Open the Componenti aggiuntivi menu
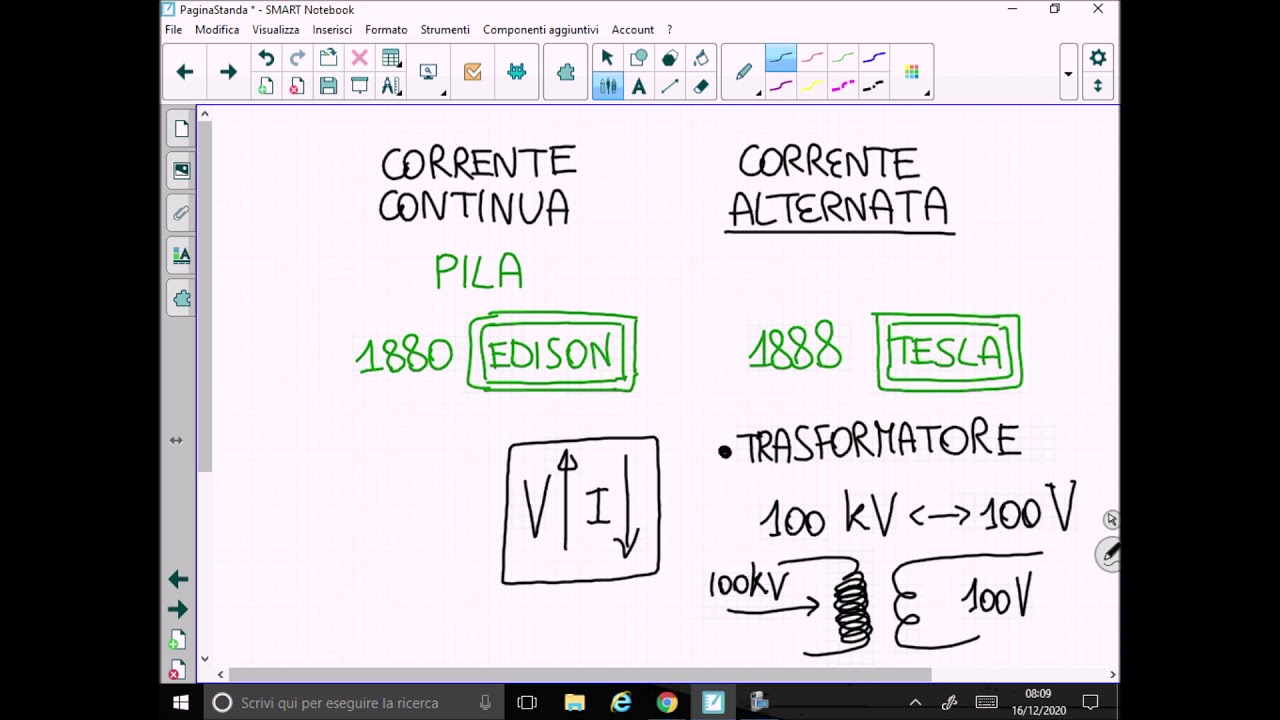The height and width of the screenshot is (720, 1280). coord(541,30)
